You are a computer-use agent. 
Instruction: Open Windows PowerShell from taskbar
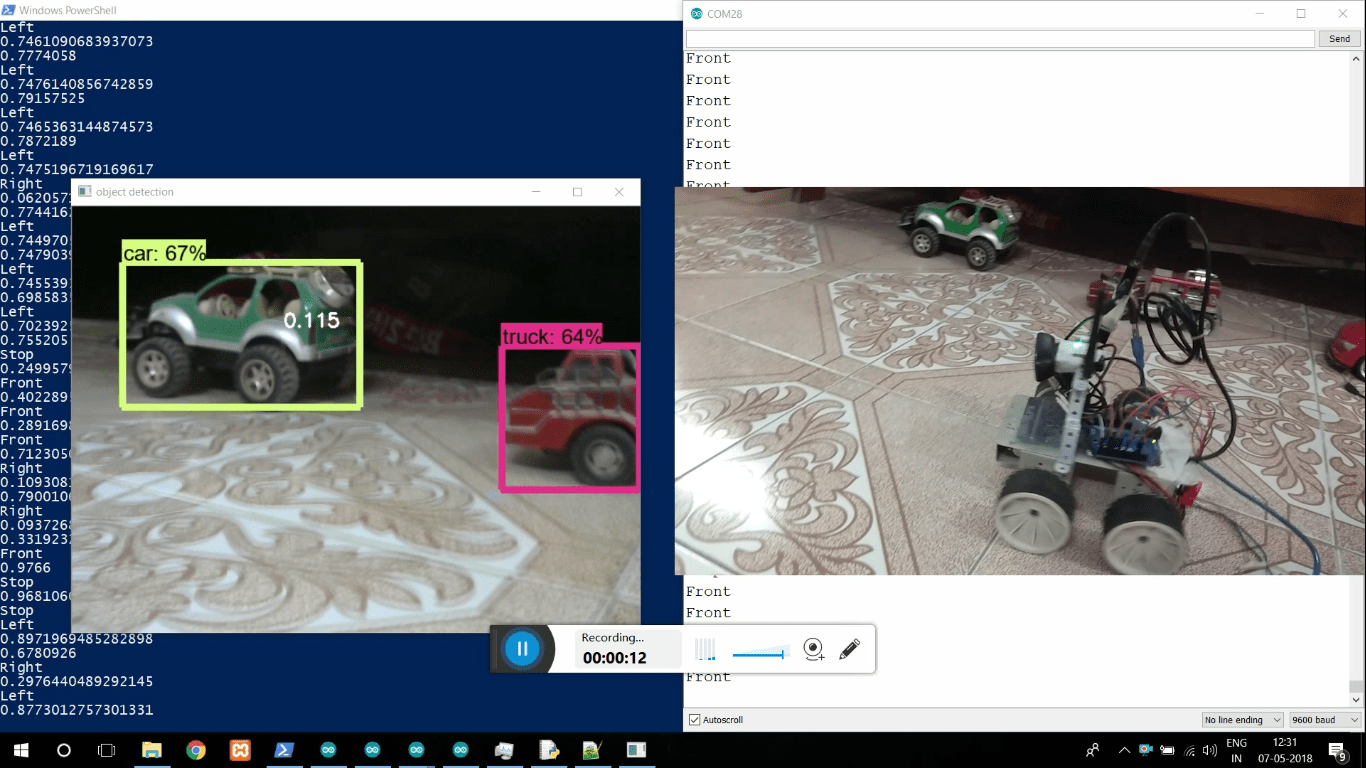pyautogui.click(x=284, y=750)
